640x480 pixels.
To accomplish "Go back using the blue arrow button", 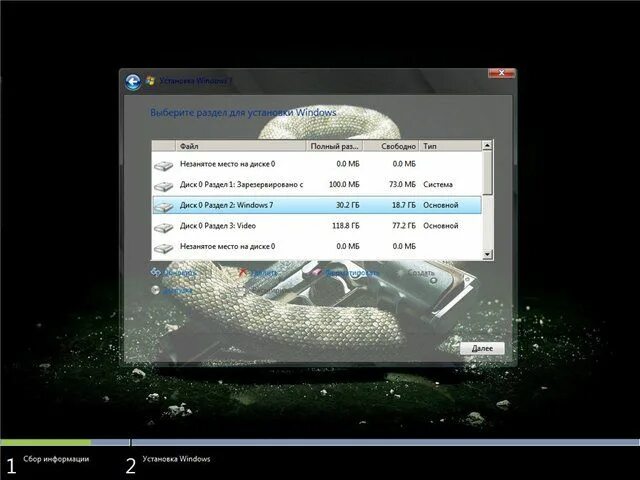I will pyautogui.click(x=133, y=82).
